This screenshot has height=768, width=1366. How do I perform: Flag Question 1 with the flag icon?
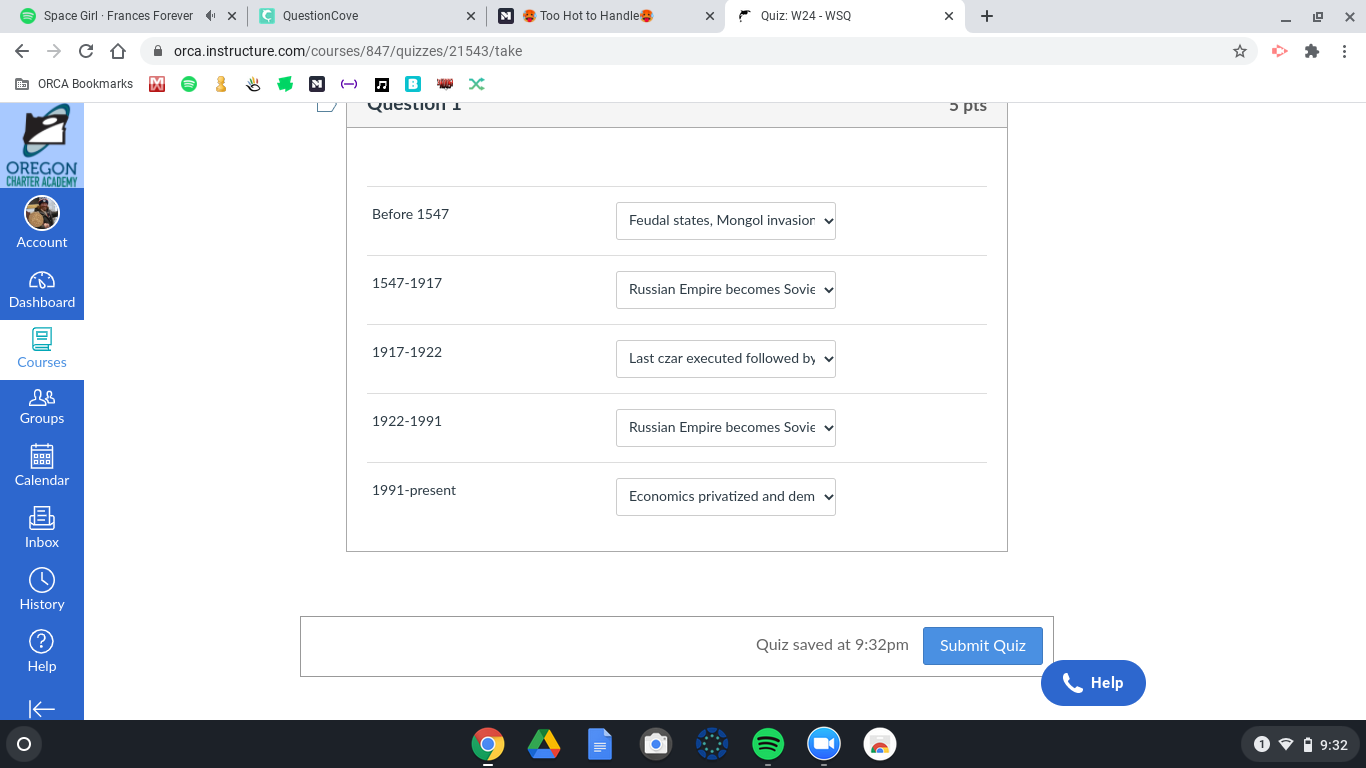click(327, 105)
